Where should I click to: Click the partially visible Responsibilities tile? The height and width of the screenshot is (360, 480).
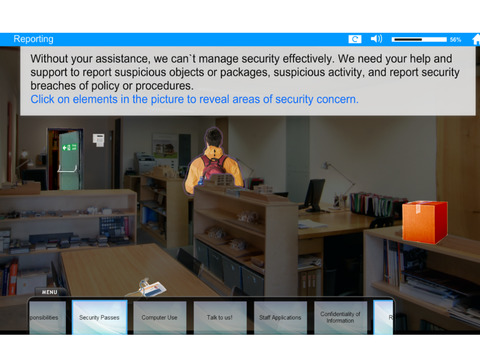point(47,317)
